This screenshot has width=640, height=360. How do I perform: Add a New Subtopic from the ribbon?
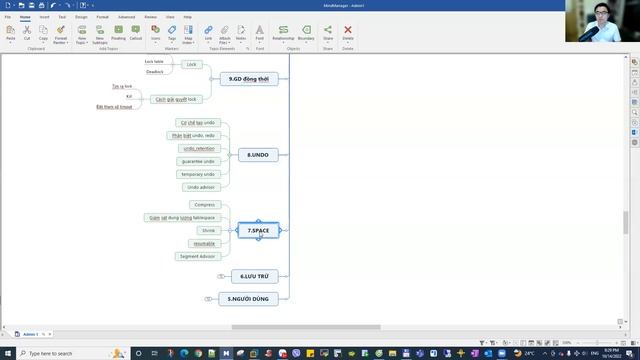pyautogui.click(x=100, y=30)
